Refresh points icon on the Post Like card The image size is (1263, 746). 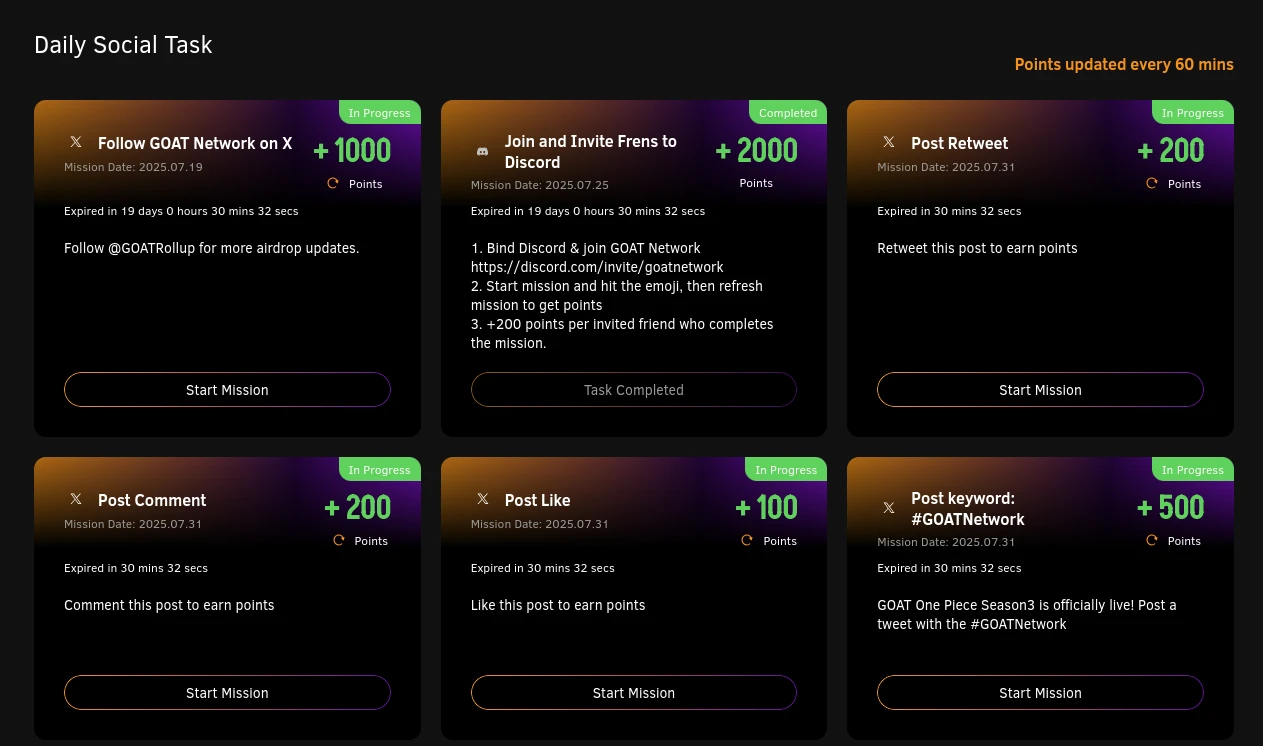pos(746,540)
